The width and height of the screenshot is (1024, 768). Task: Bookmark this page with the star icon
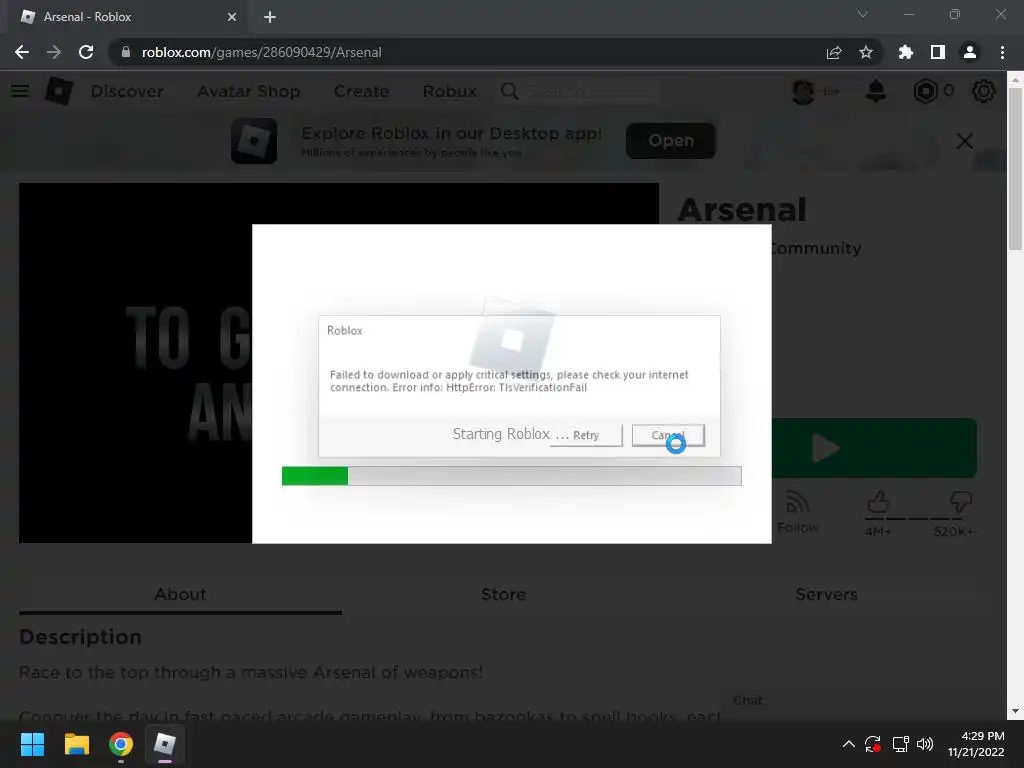(866, 52)
